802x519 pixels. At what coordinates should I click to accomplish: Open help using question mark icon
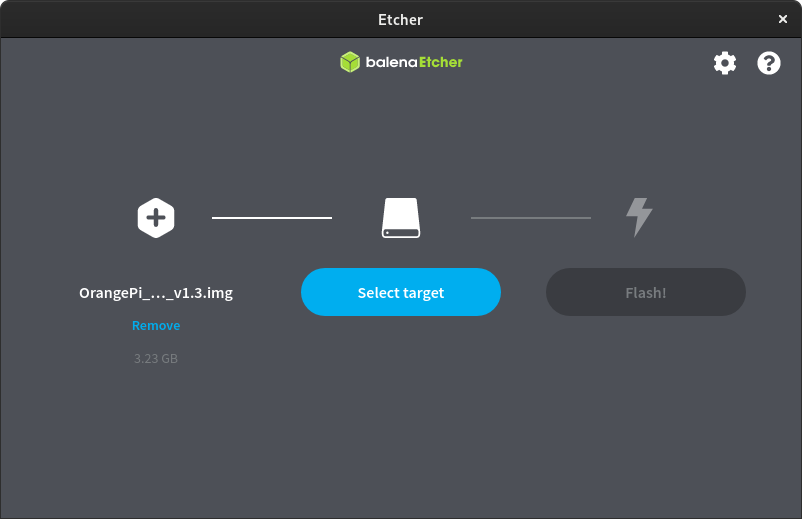coord(769,63)
